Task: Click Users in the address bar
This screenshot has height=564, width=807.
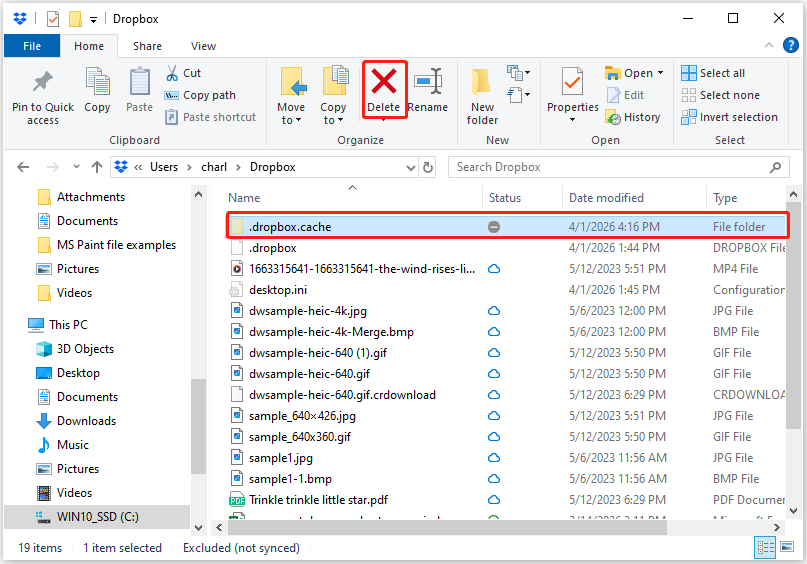Action: pos(164,167)
